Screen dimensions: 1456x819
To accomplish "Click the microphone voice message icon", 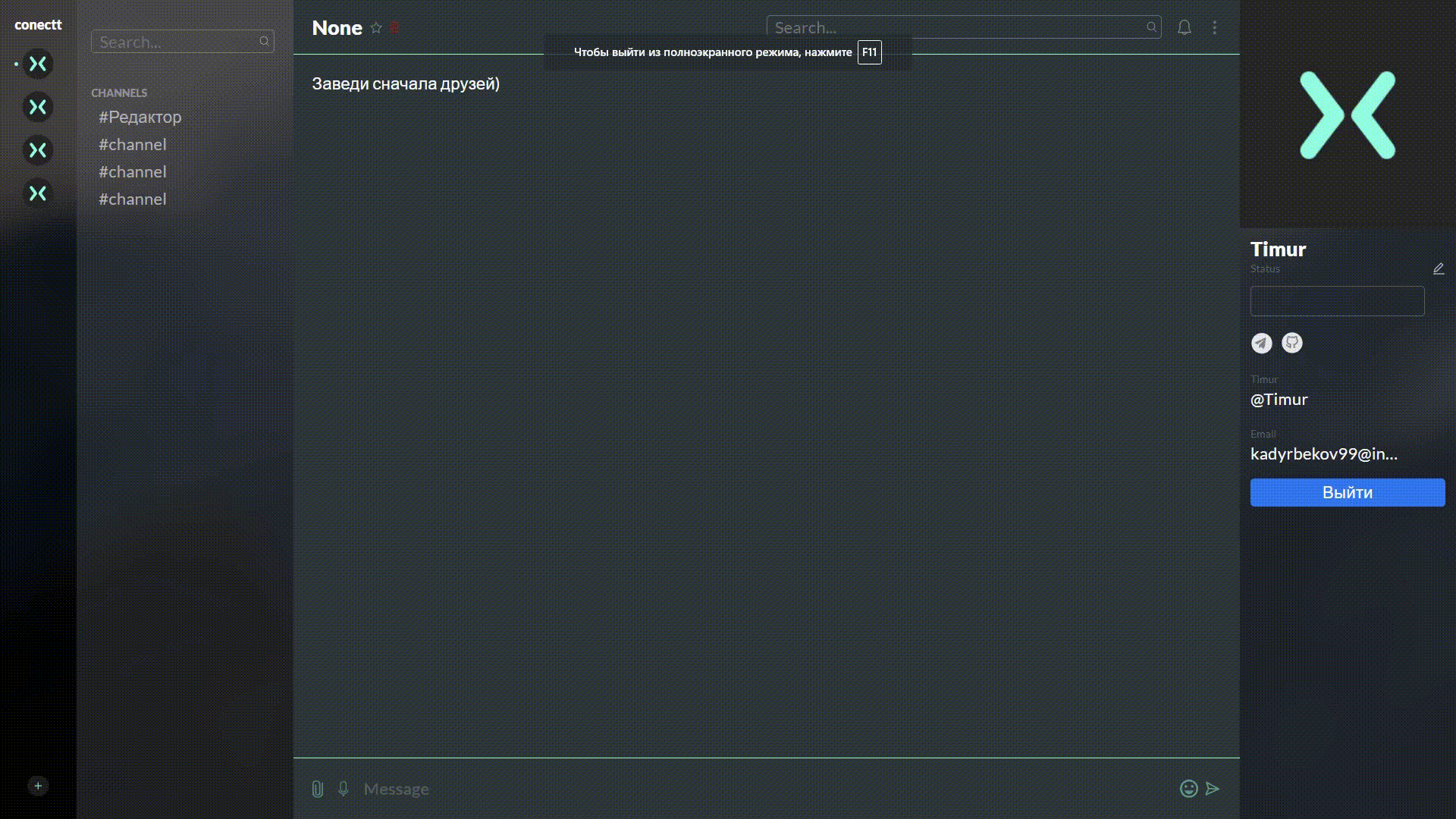I will pyautogui.click(x=344, y=789).
